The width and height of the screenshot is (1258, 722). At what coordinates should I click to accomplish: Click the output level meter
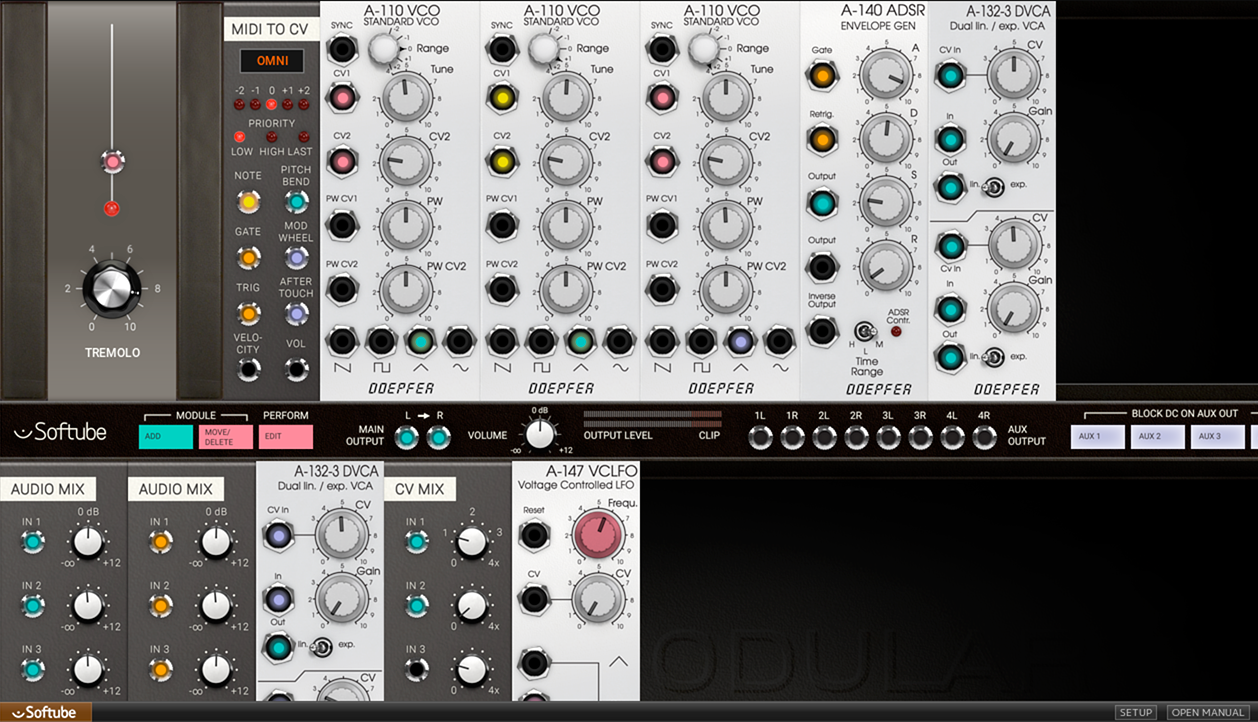652,418
